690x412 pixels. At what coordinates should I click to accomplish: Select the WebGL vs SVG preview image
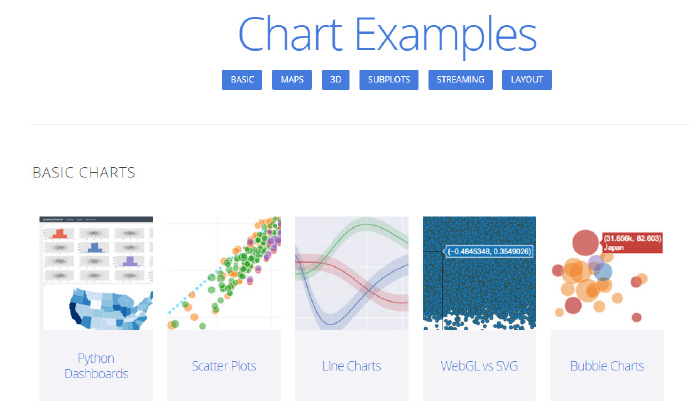(479, 273)
